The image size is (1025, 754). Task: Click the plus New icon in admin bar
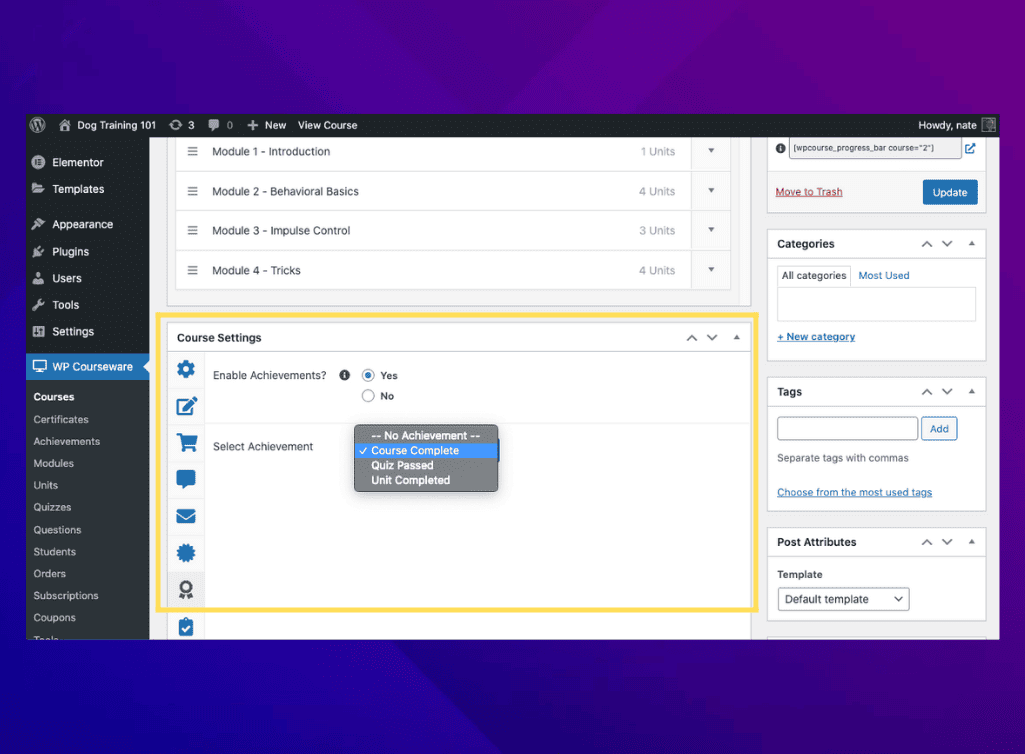[252, 125]
